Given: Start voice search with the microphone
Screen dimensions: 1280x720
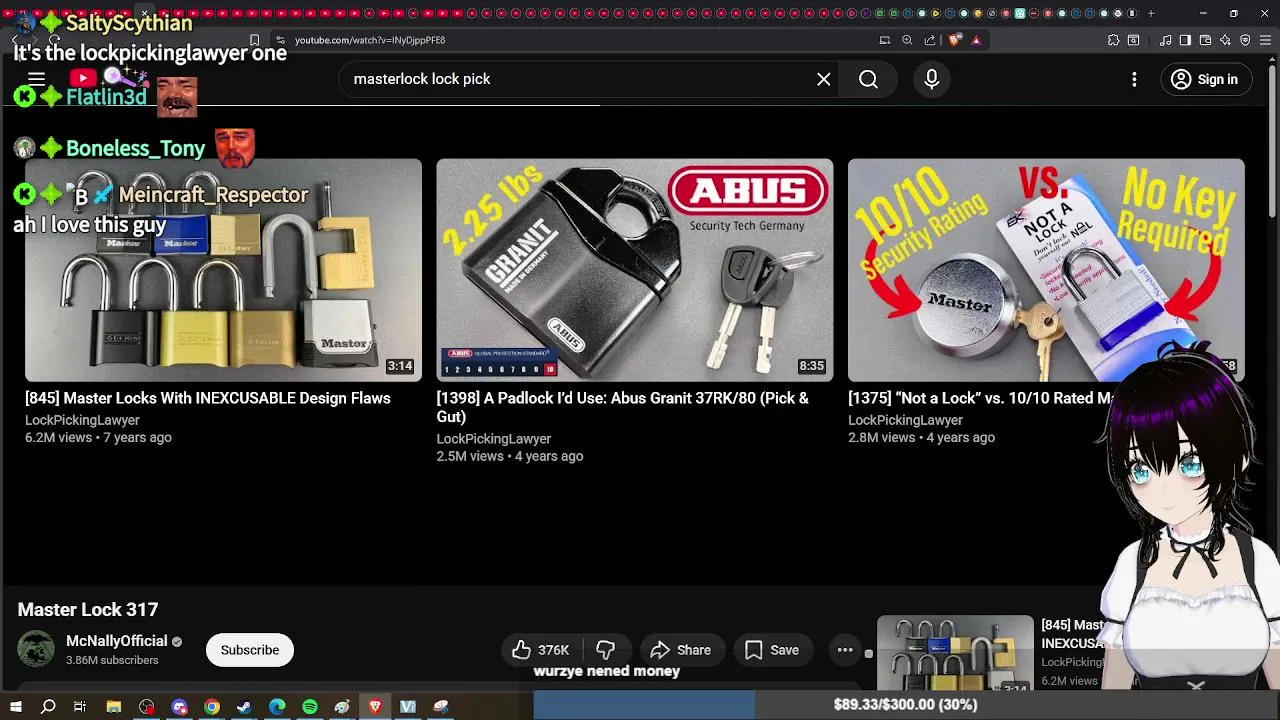Looking at the screenshot, I should click(931, 79).
